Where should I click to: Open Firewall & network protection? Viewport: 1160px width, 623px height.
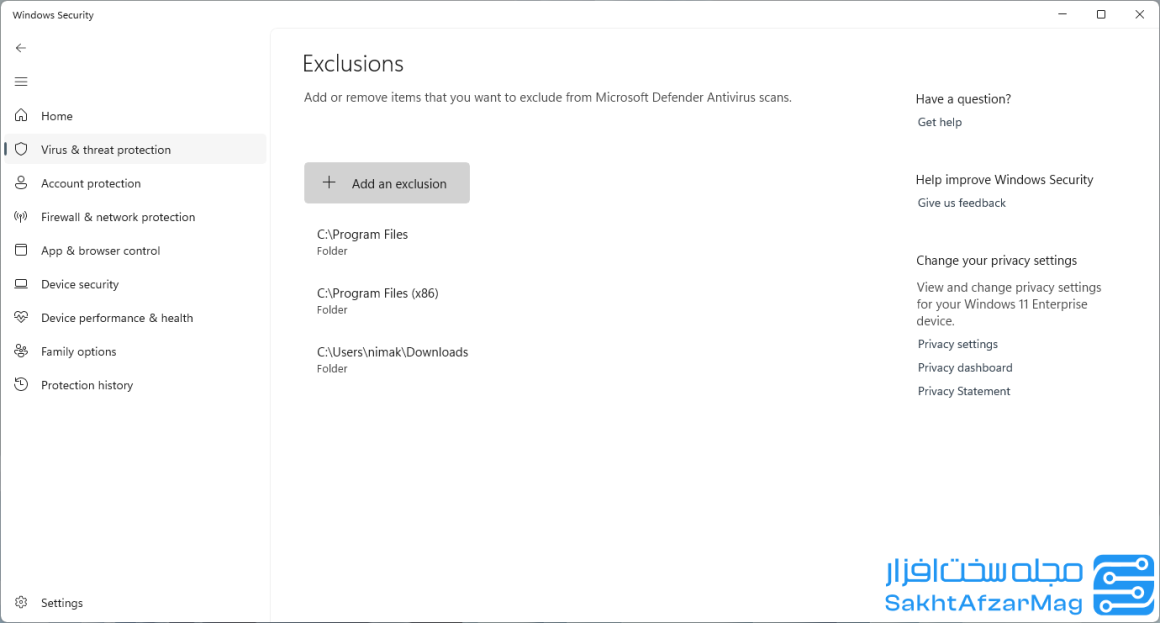135,217
